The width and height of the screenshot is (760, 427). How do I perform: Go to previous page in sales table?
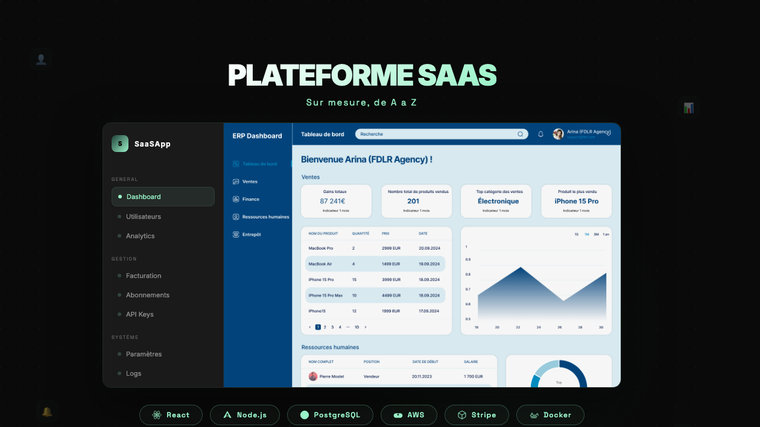point(310,327)
